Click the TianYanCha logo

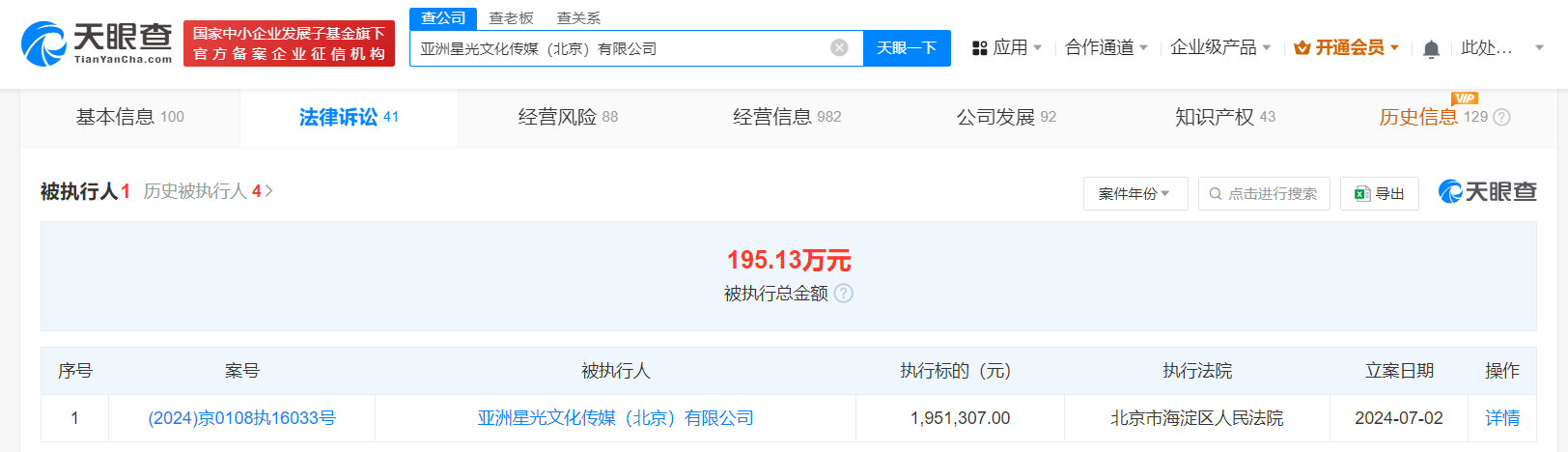pos(97,43)
